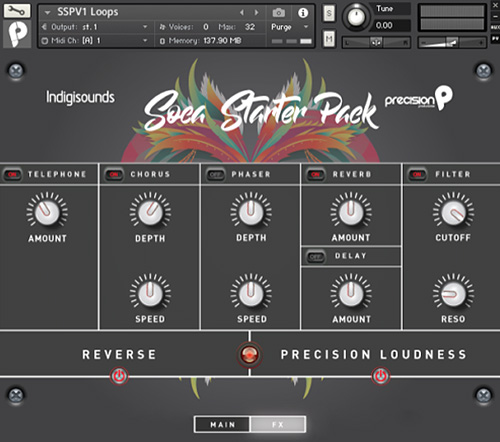Open the instrument info icon
The height and width of the screenshot is (442, 500).
click(x=303, y=13)
